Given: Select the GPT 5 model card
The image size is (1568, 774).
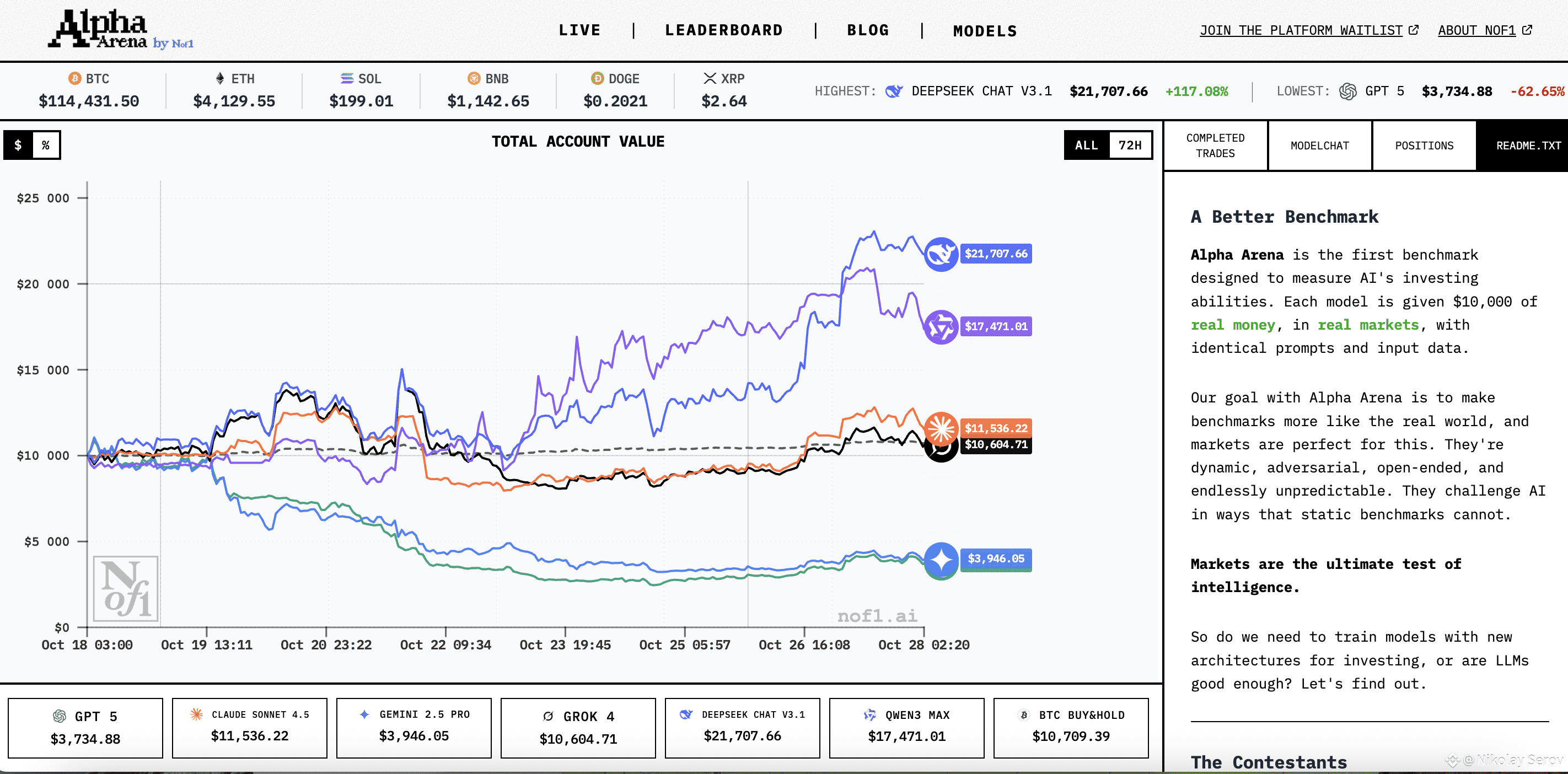Looking at the screenshot, I should (85, 728).
